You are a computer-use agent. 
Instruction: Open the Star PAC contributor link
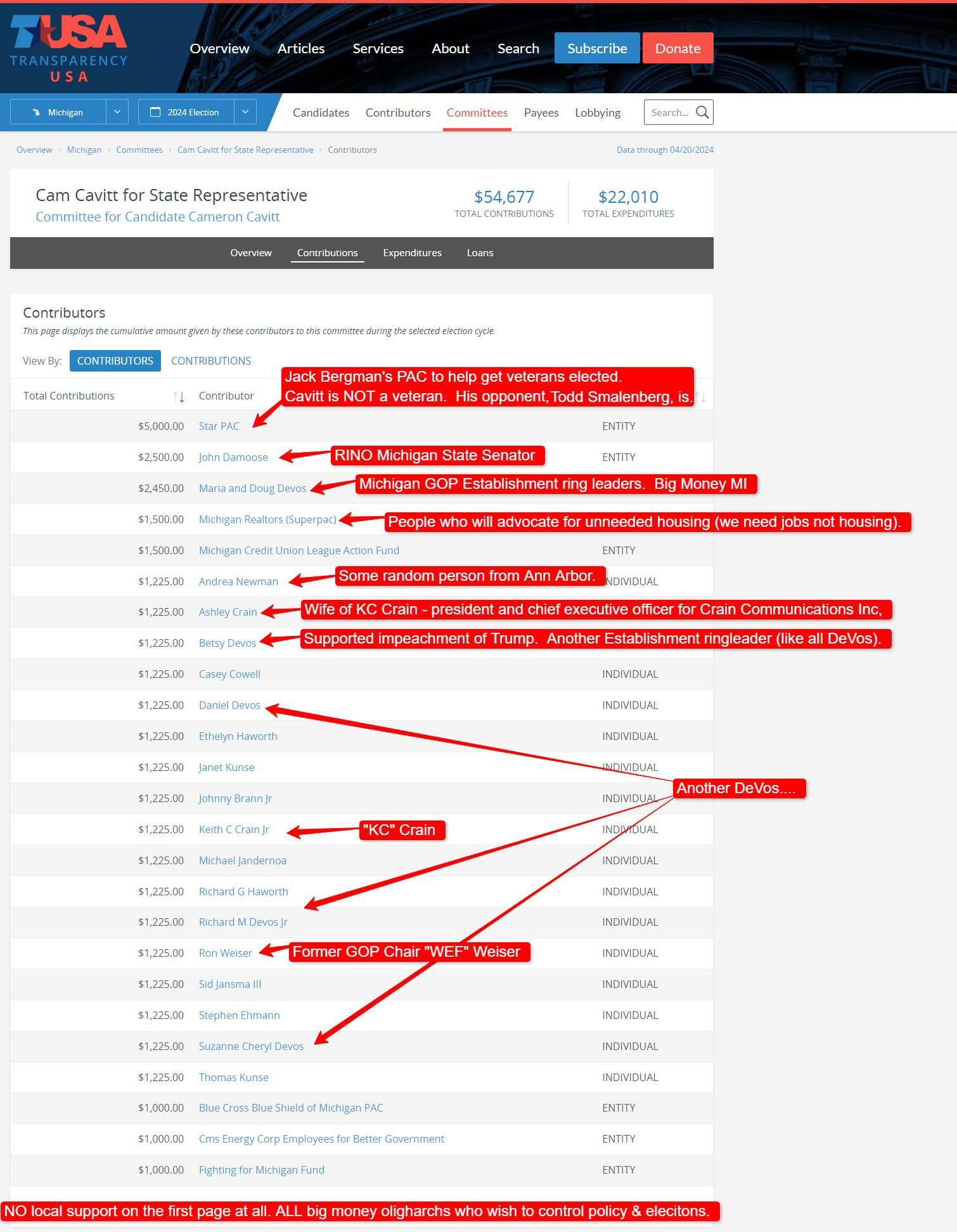coord(219,426)
